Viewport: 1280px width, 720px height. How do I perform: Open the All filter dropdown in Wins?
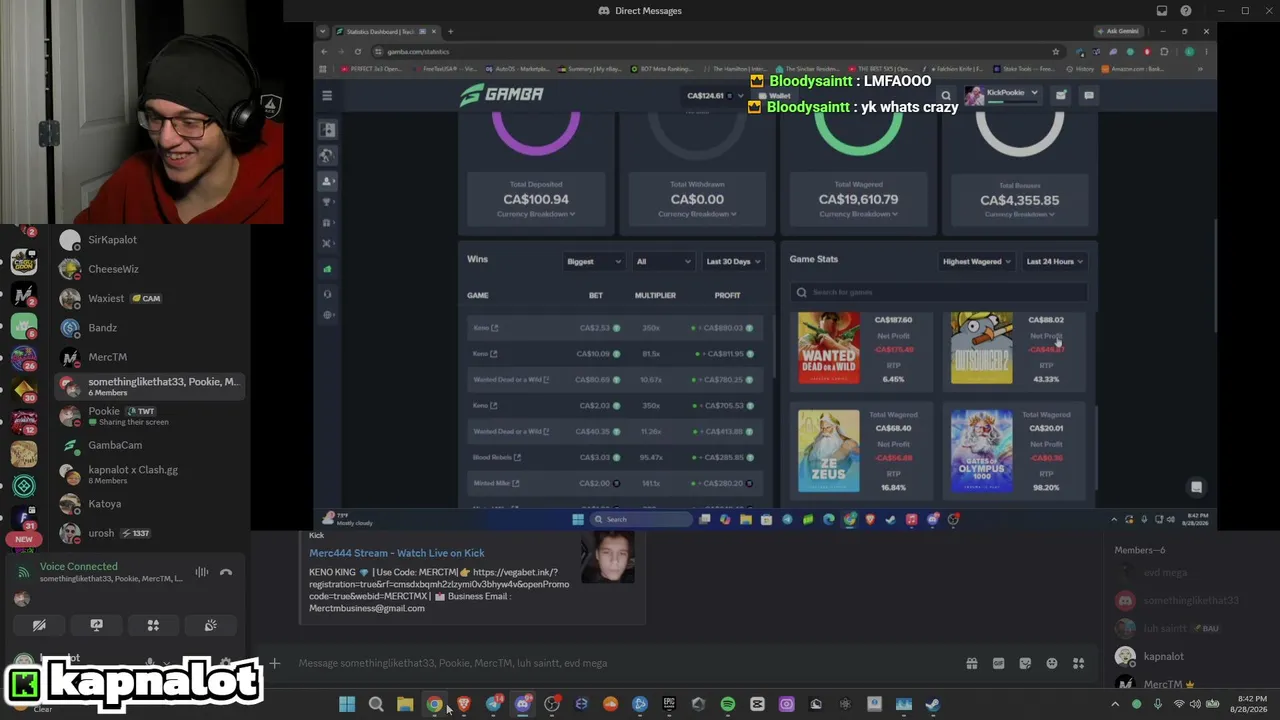[x=663, y=262]
